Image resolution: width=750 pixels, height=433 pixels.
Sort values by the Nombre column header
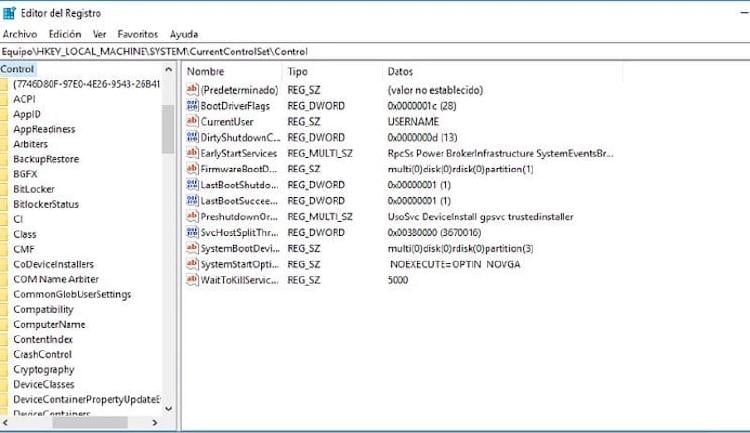click(x=206, y=72)
